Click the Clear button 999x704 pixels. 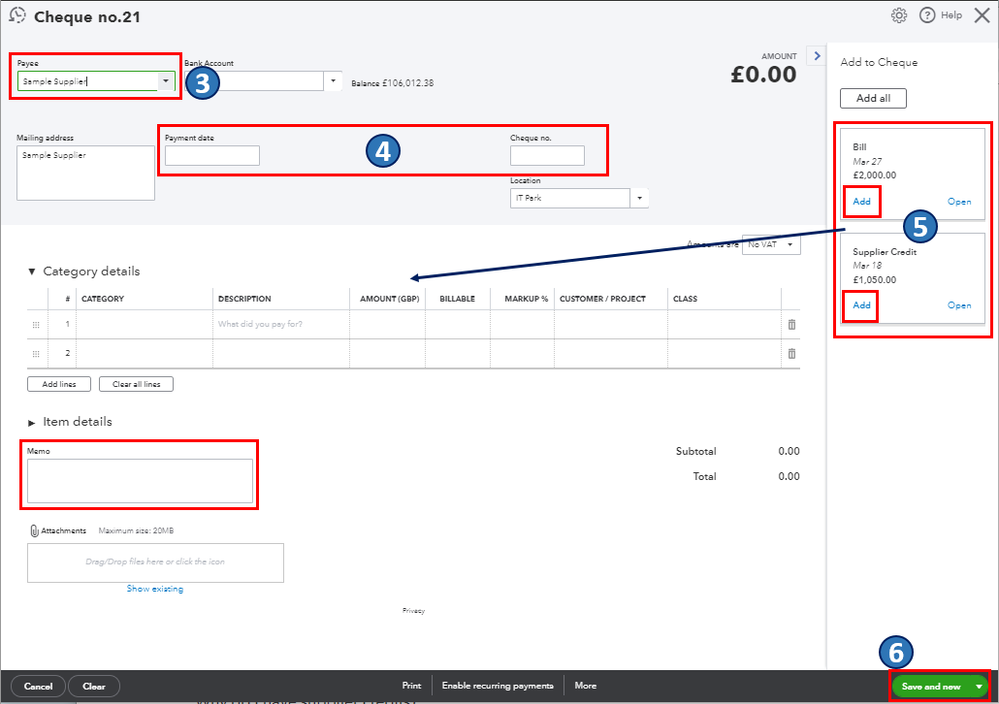click(94, 686)
